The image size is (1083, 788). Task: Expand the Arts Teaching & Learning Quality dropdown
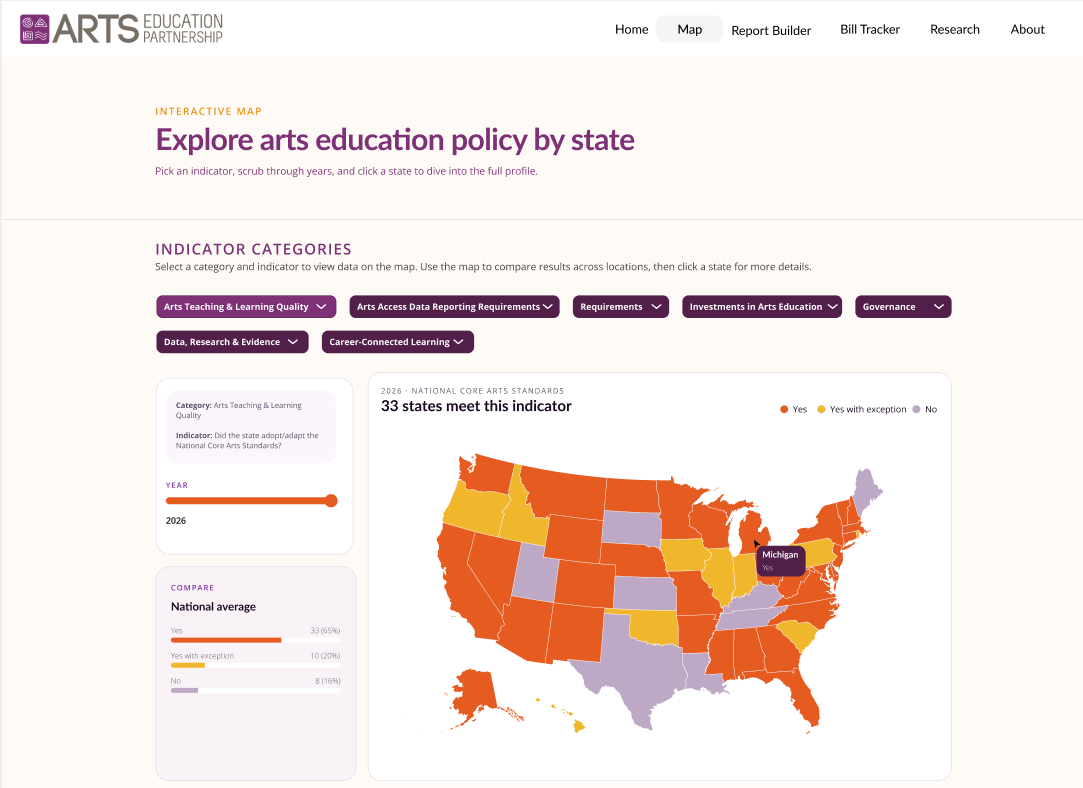(x=246, y=307)
